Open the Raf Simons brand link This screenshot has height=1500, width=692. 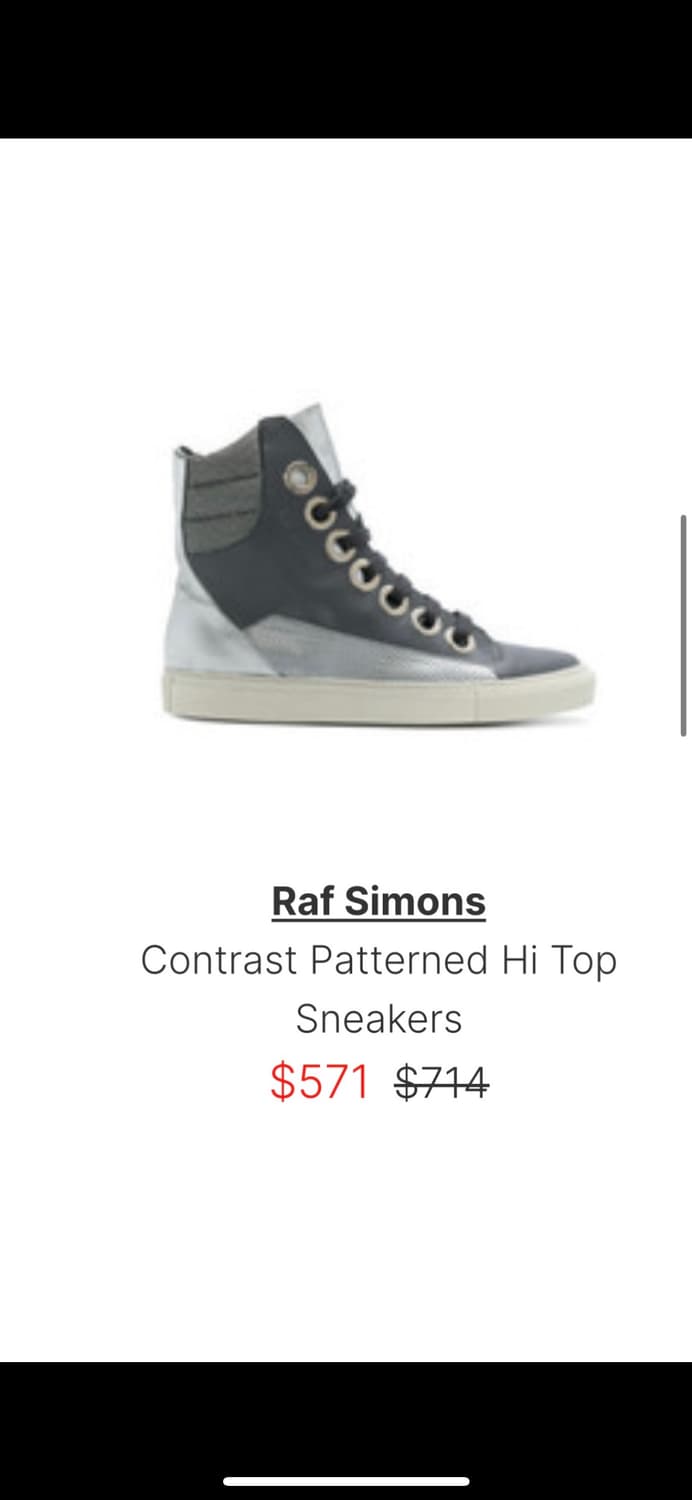(378, 901)
